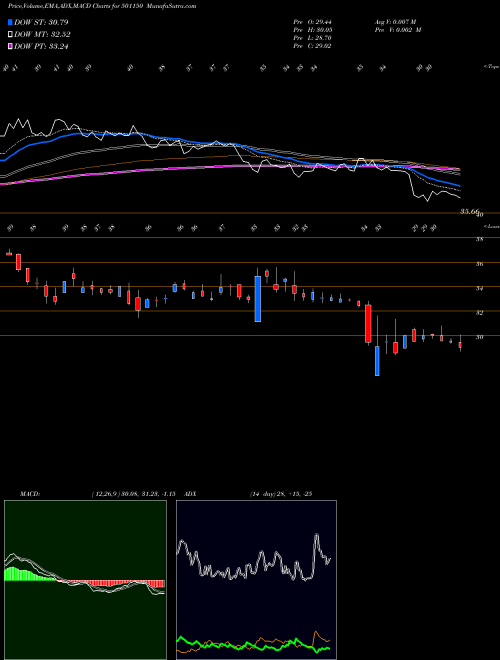Select the 'DOW PT: 33.24' legend text
This screenshot has height=660, width=500.
41,46
